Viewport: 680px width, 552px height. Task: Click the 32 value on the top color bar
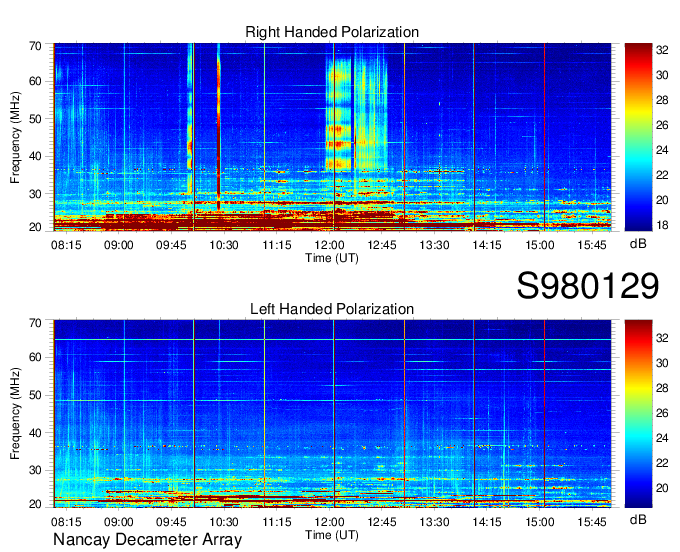pos(662,50)
